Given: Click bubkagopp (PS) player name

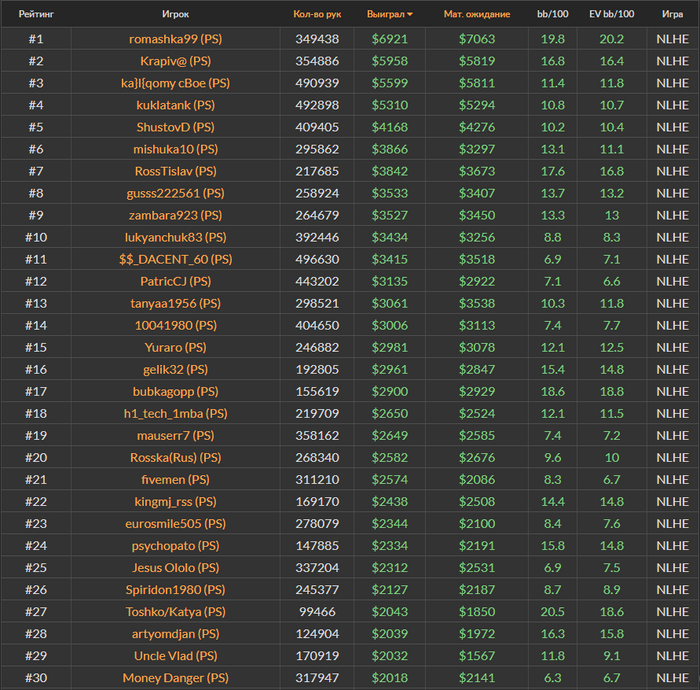Looking at the screenshot, I should click(175, 391).
